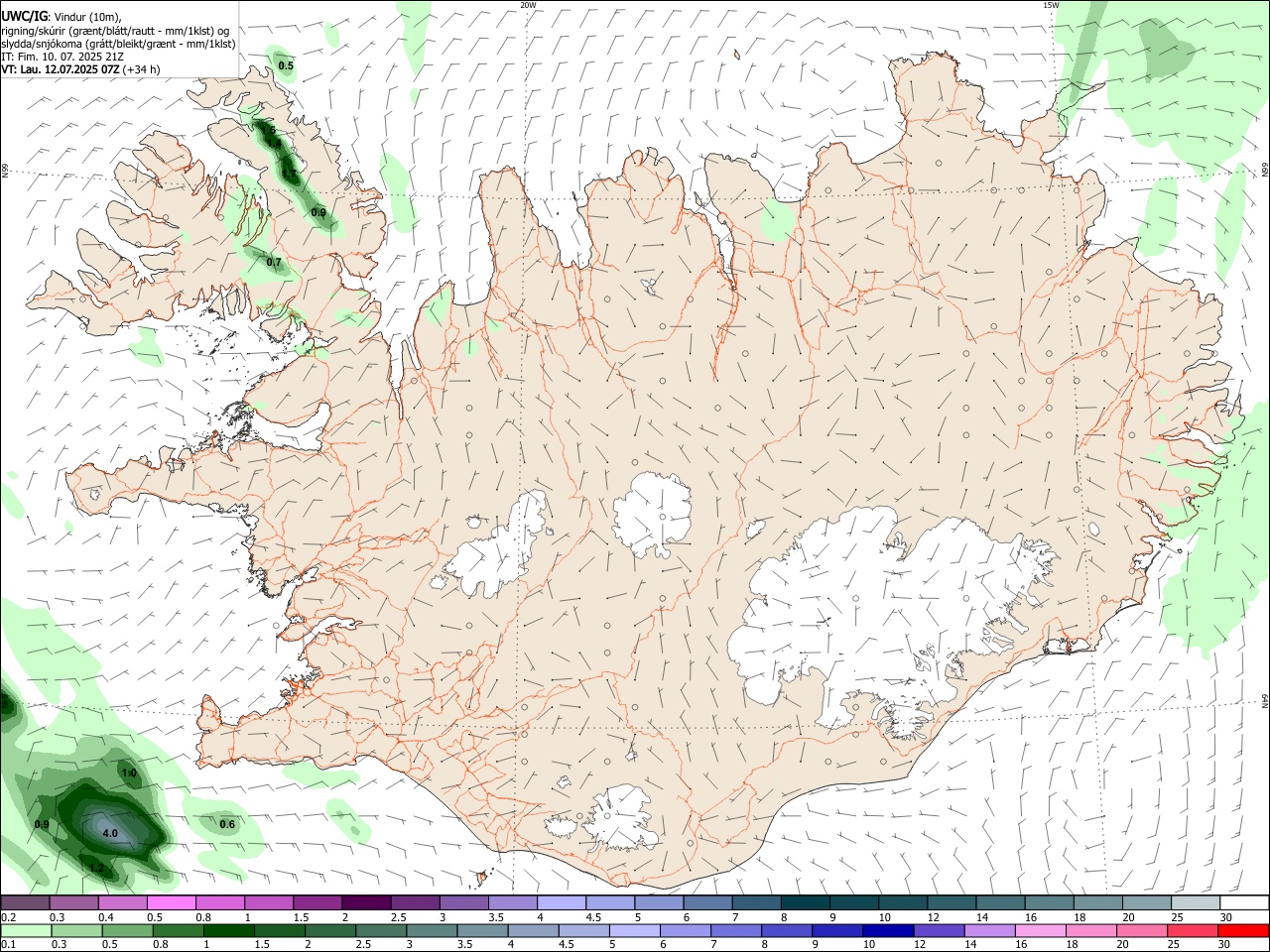Click the white Mýrdalsjökull glacier near south coast
This screenshot has width=1270, height=952.
point(619,818)
